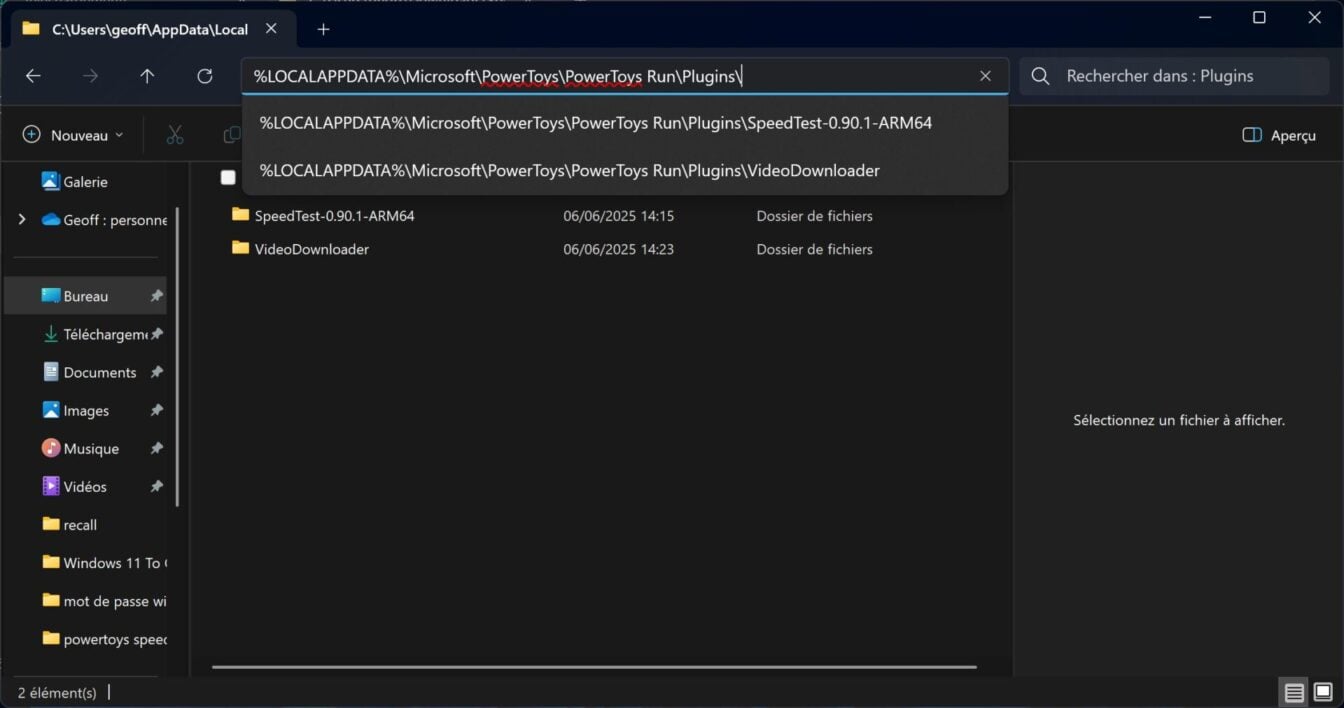
Task: Click Sélectionnez un fichier à afficher text
Action: [1179, 421]
